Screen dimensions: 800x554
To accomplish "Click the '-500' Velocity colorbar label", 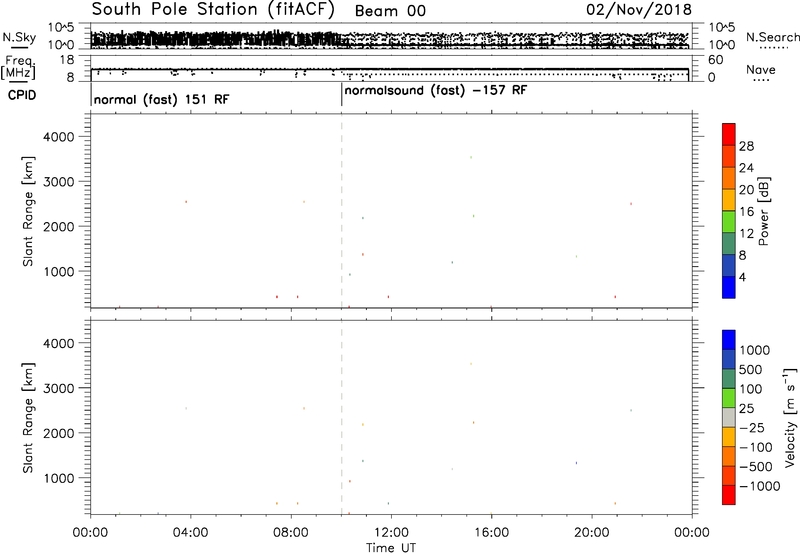I will [756, 467].
